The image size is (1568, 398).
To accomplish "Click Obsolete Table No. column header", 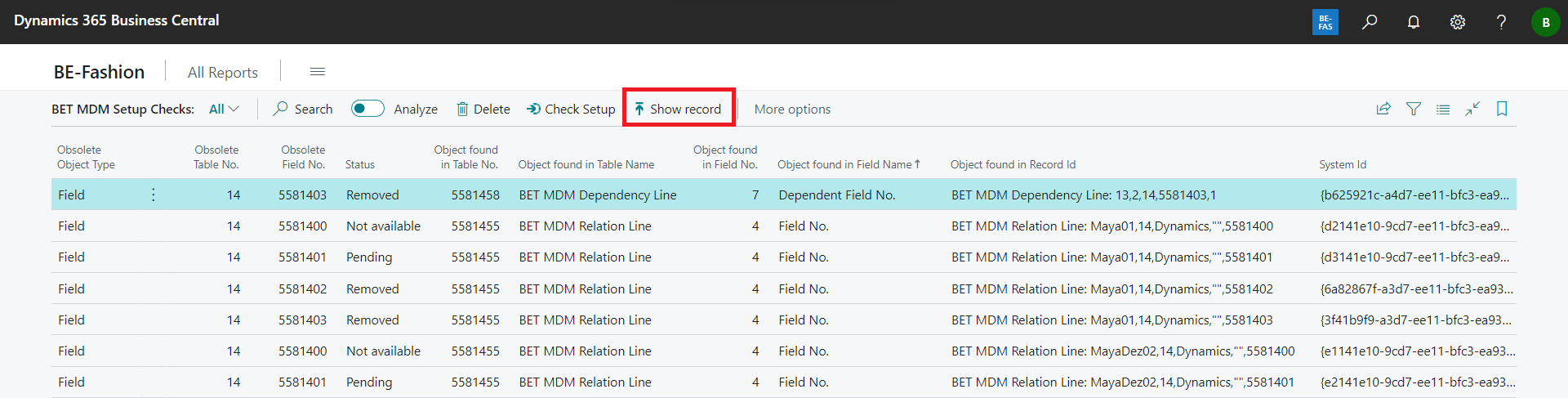I will click(216, 157).
